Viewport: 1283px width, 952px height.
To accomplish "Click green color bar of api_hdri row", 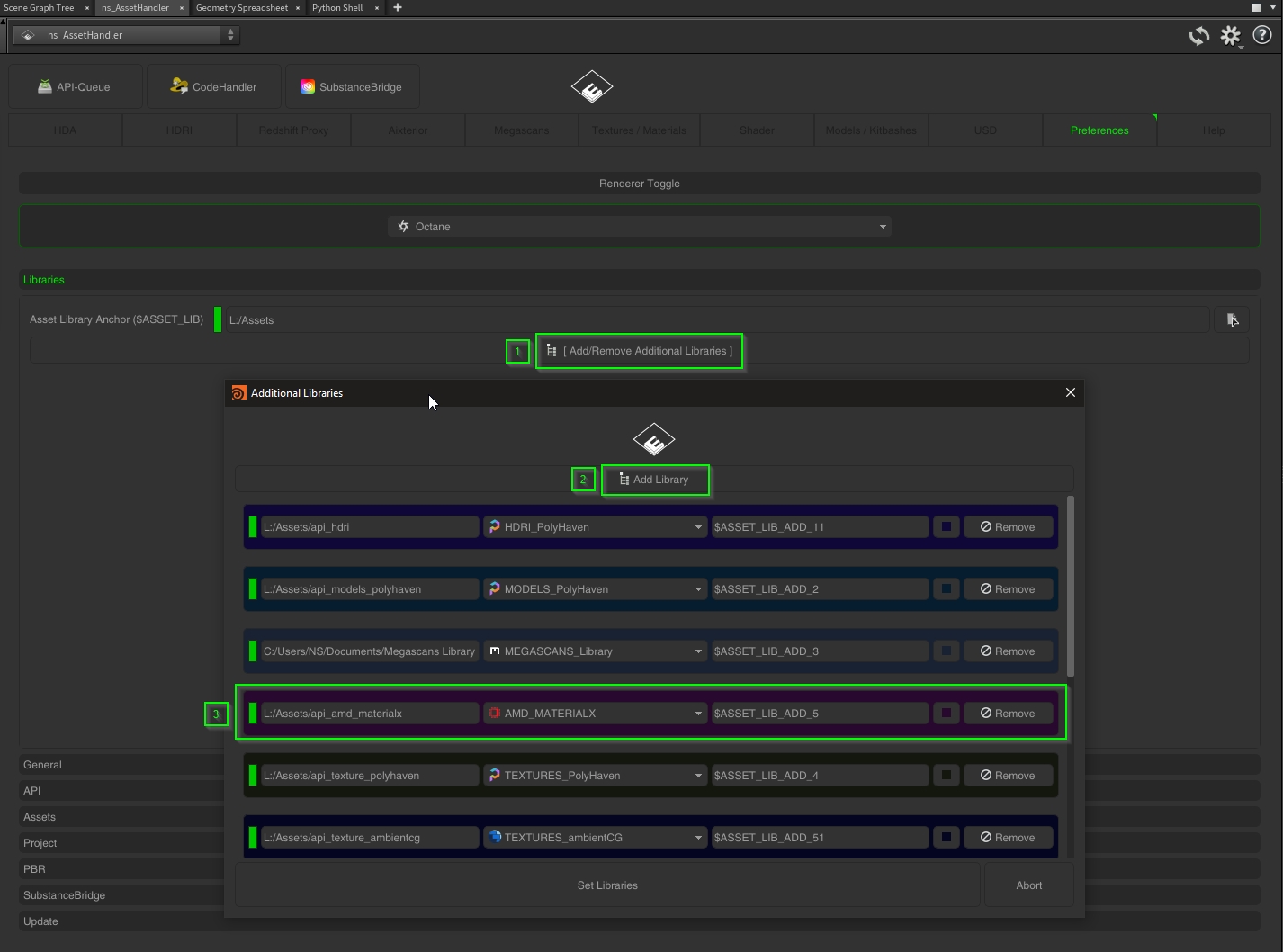I will [x=253, y=527].
